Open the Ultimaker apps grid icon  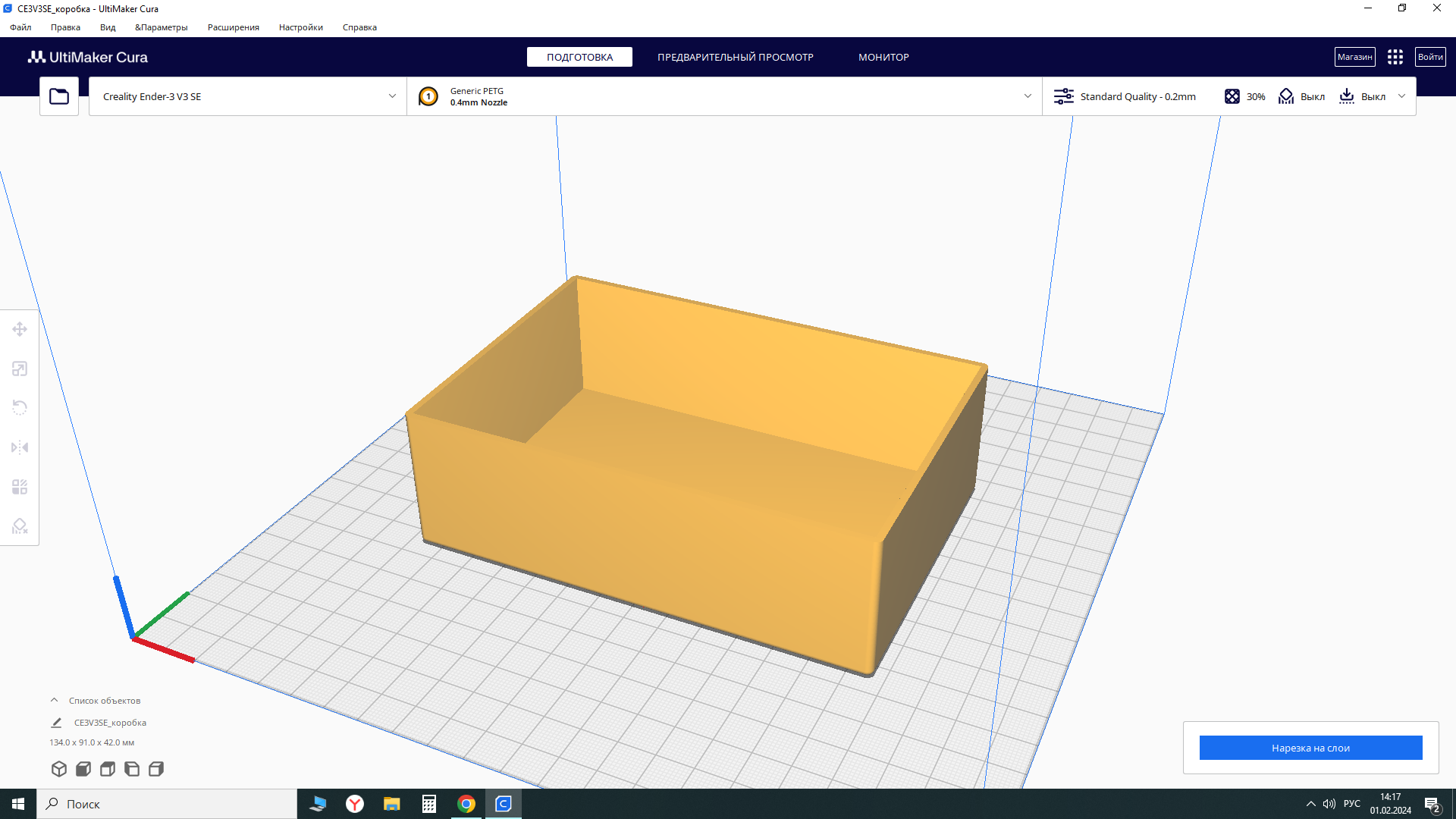pos(1395,57)
